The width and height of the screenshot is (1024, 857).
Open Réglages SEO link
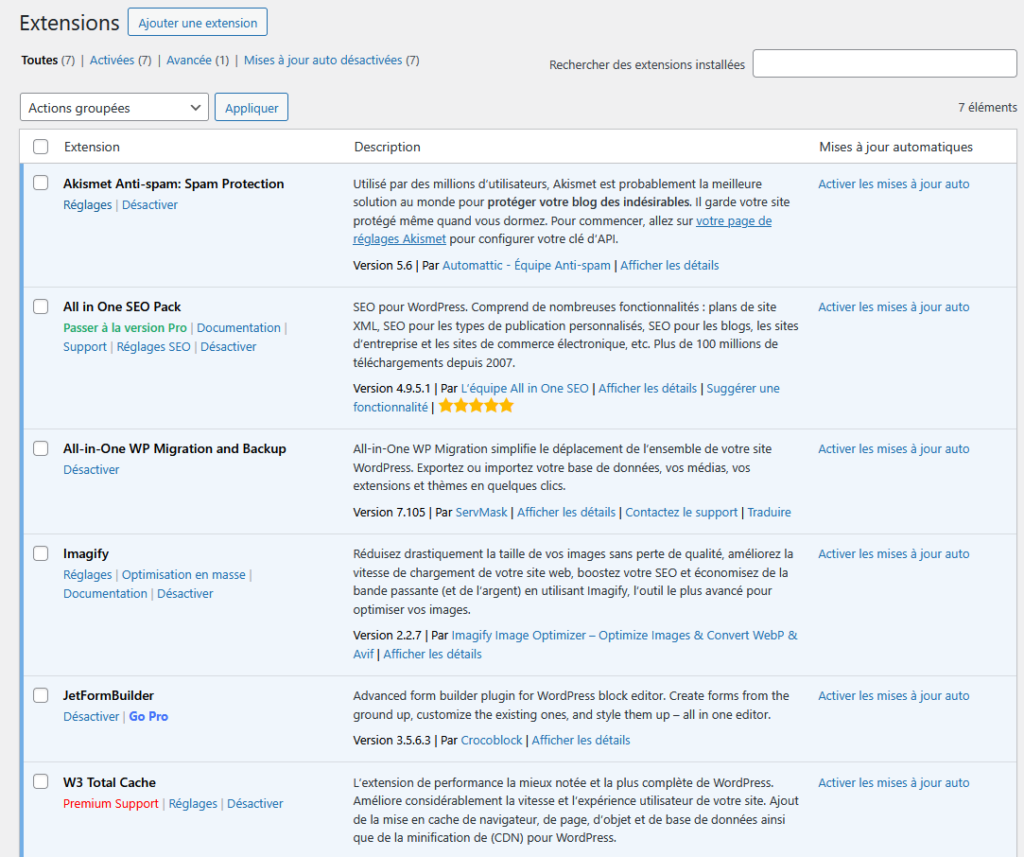153,347
